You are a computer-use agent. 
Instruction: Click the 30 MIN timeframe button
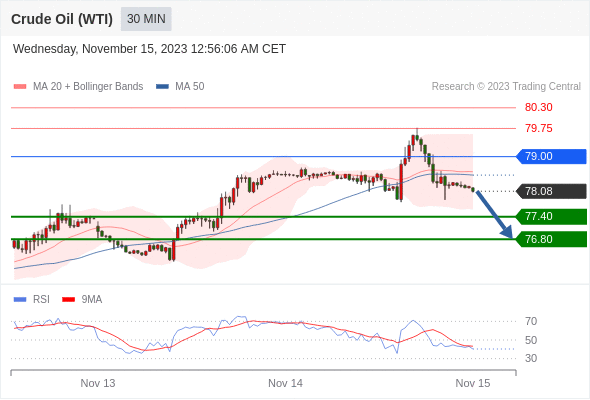point(146,19)
